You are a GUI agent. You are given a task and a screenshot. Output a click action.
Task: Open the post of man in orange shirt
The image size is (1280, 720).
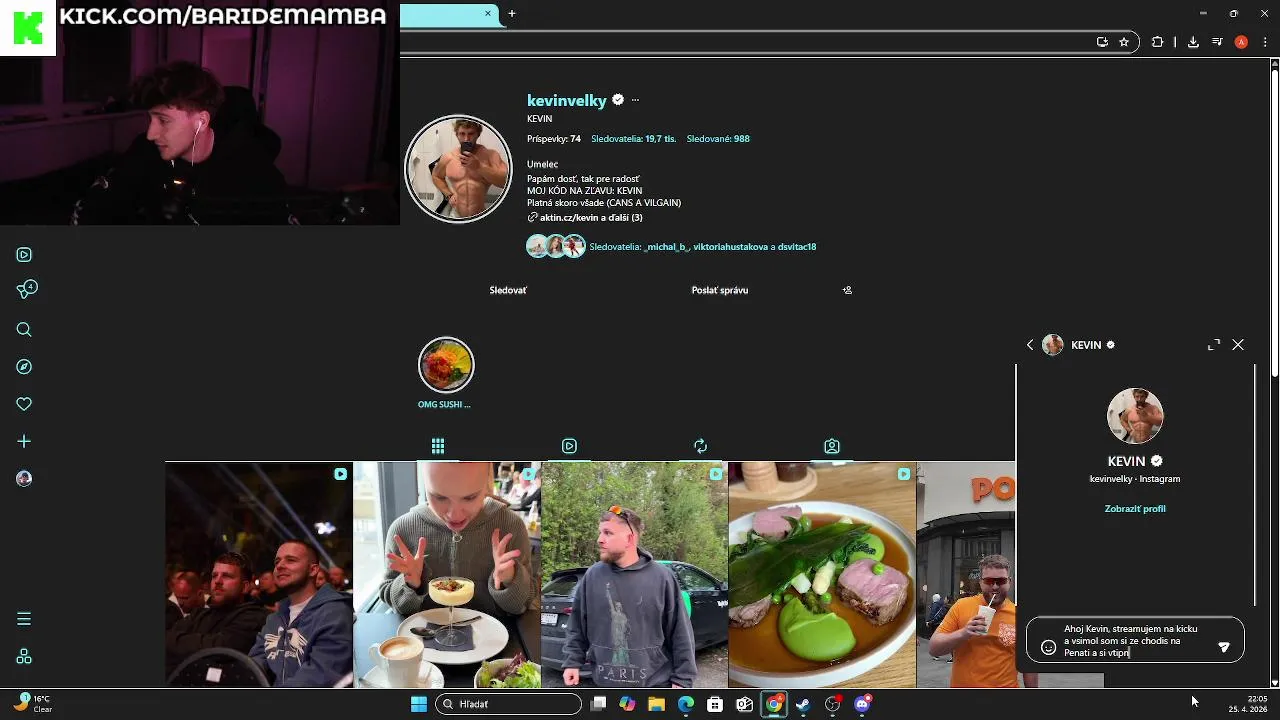966,575
